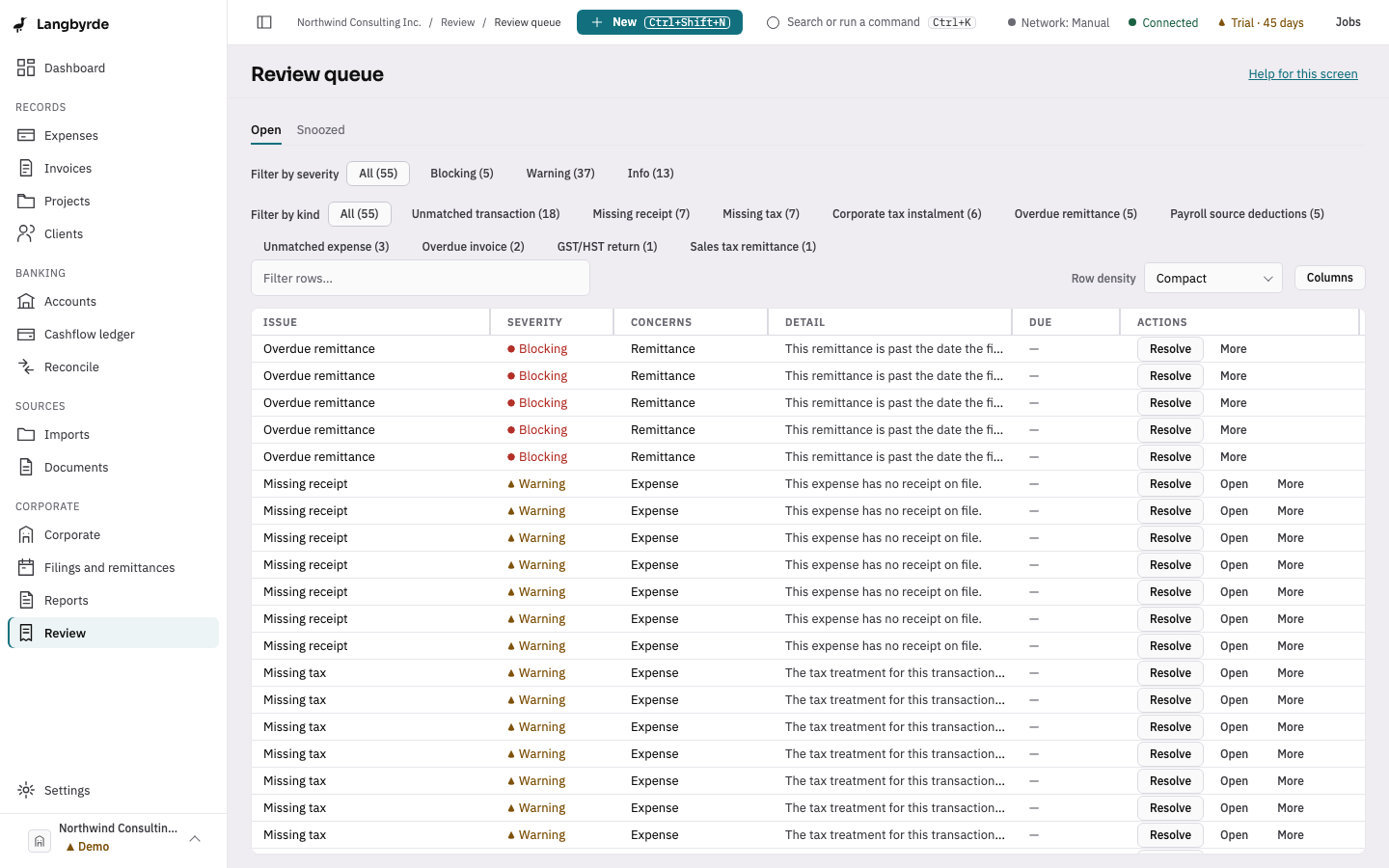Filter kind by Payroll source deductions (5)

[1247, 214]
